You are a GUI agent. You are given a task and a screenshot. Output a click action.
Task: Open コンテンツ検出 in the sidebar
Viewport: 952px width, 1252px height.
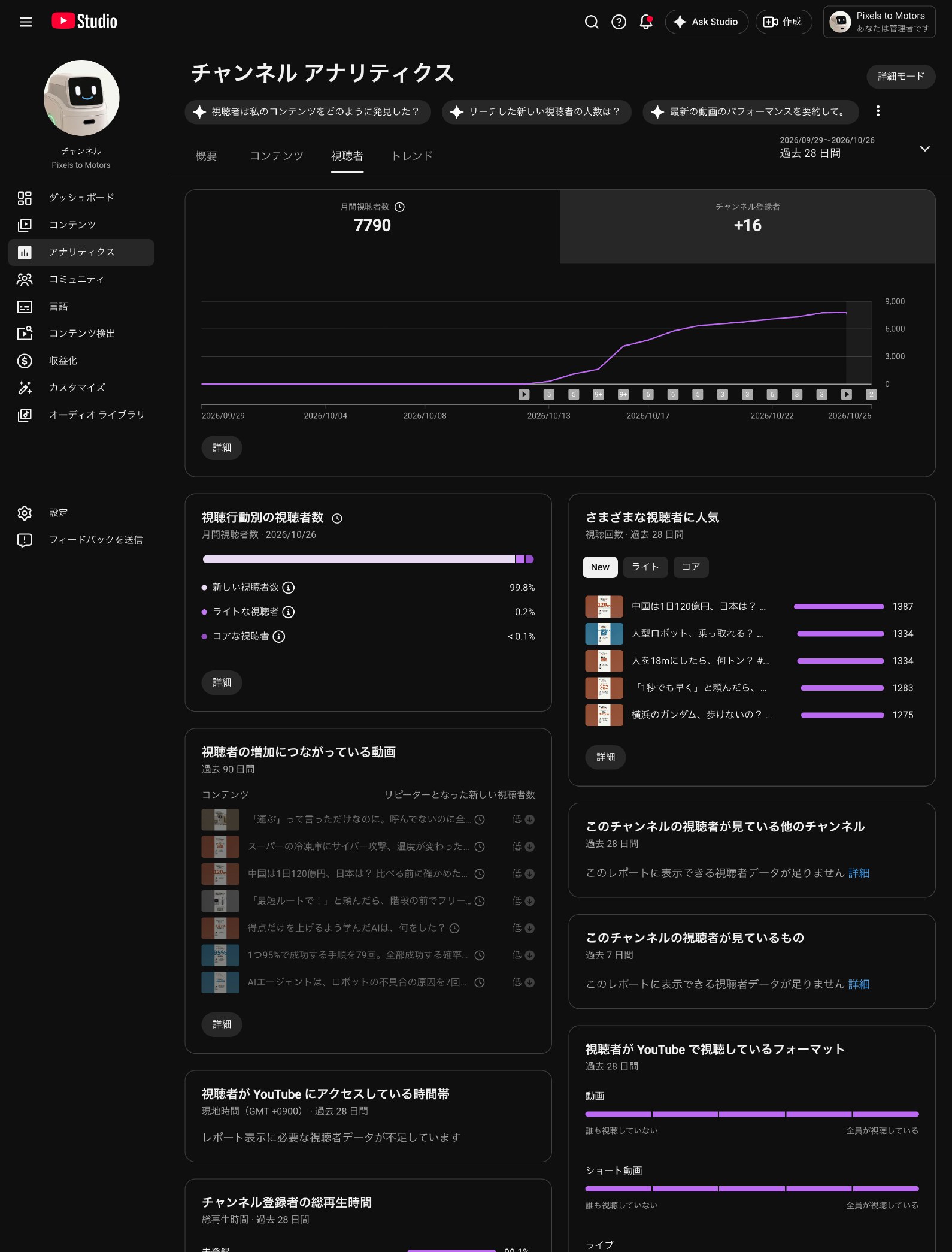click(81, 334)
